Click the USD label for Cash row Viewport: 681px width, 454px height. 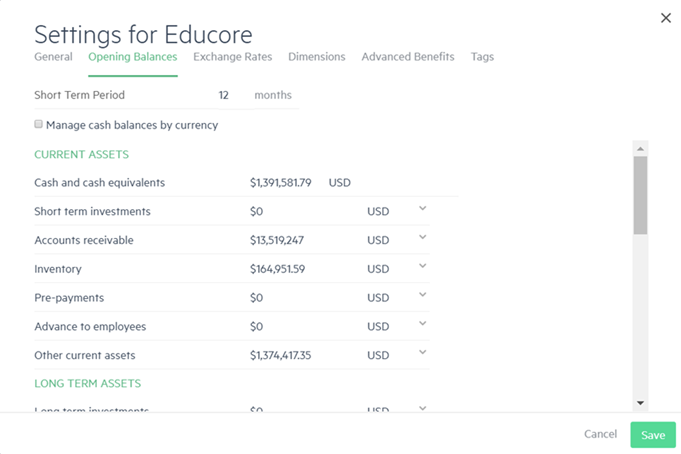coord(340,182)
